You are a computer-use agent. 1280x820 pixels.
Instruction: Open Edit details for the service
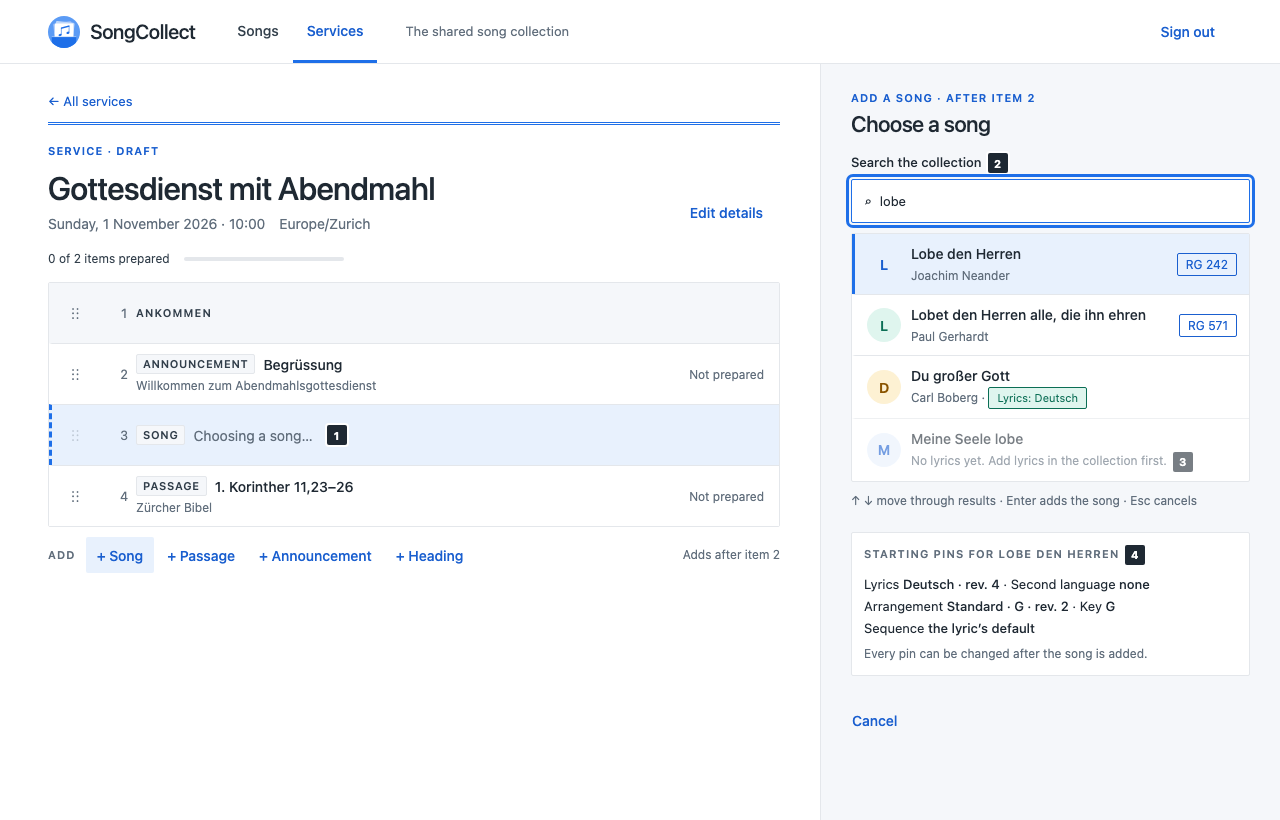tap(726, 213)
